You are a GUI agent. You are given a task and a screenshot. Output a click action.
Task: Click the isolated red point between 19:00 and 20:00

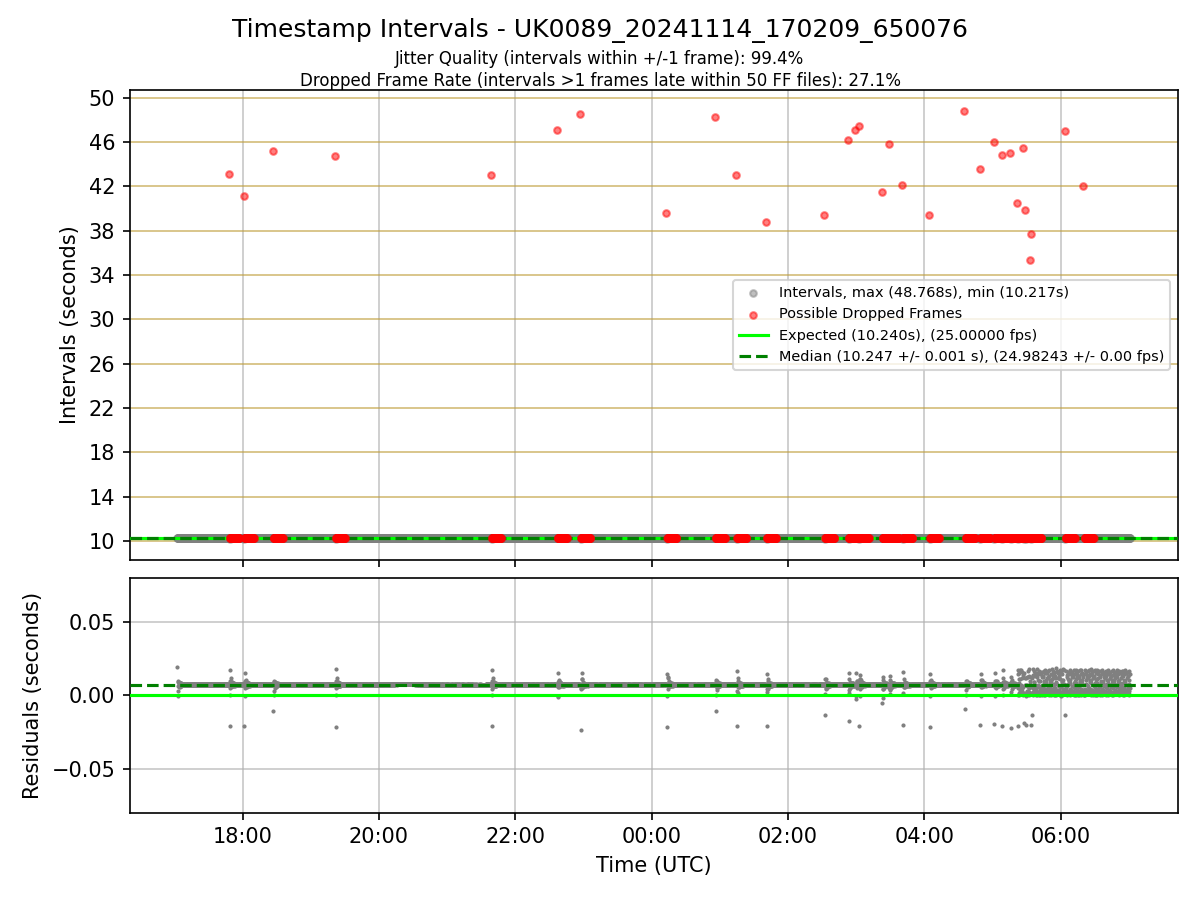[x=335, y=156]
